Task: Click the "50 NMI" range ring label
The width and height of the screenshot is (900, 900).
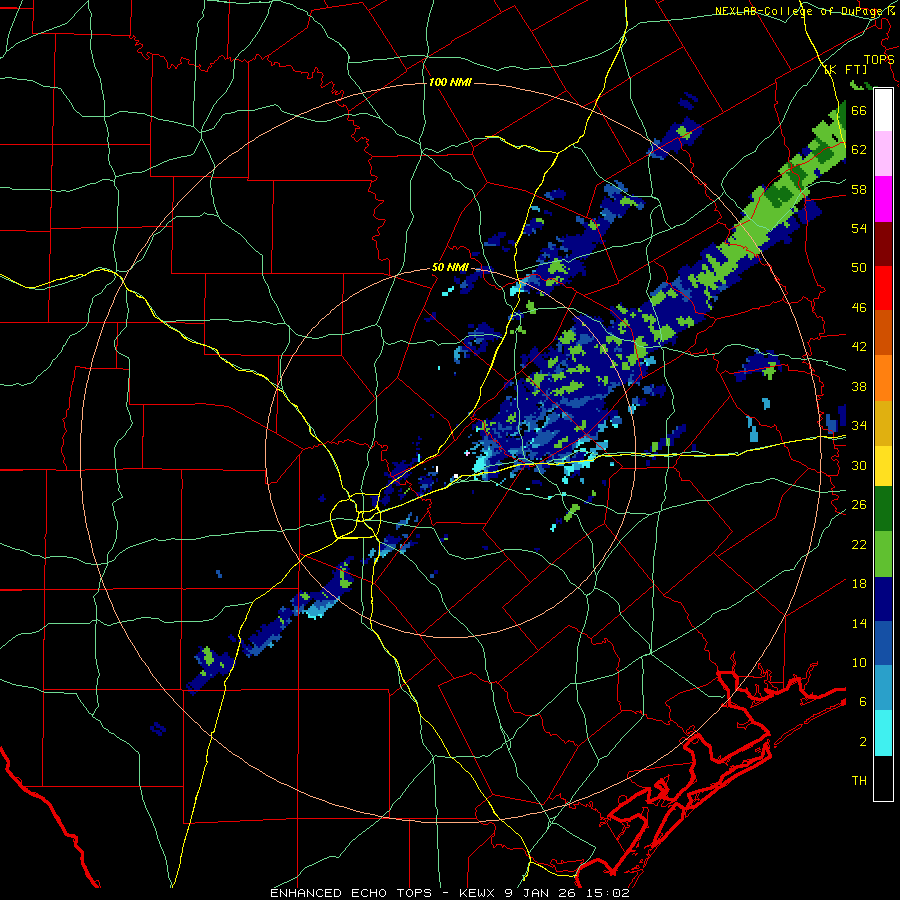Action: (x=450, y=267)
